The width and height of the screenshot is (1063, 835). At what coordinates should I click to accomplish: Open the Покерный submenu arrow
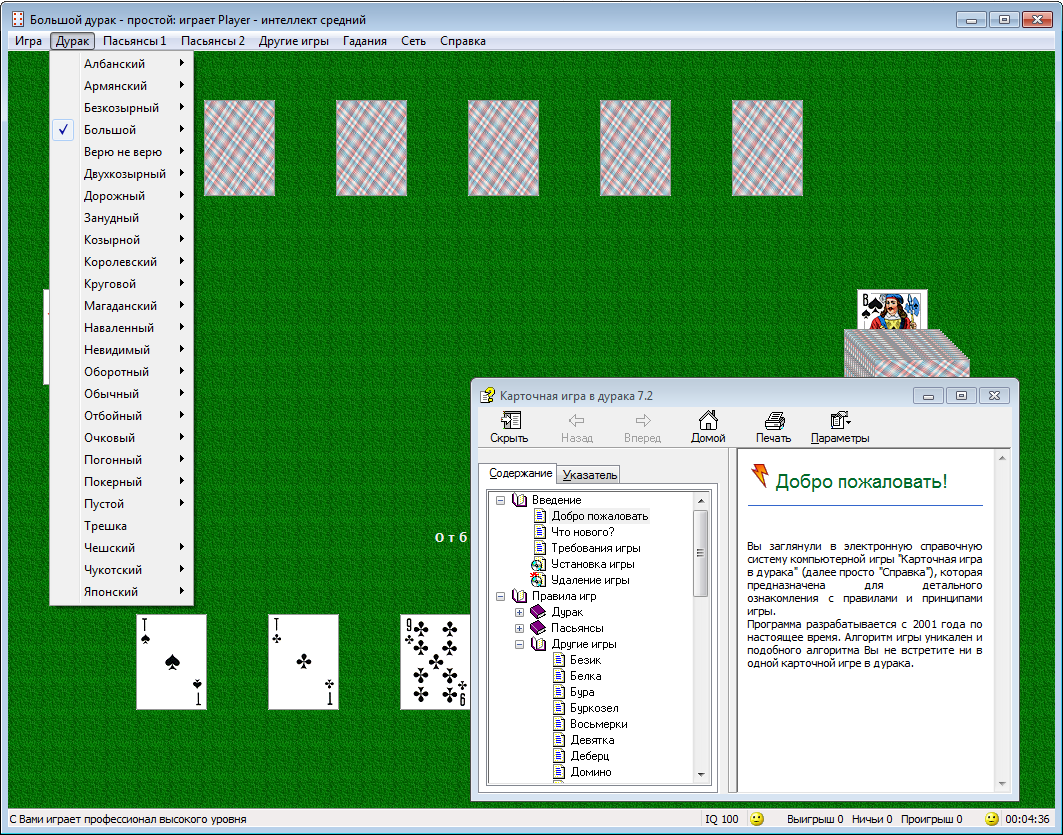pyautogui.click(x=182, y=481)
